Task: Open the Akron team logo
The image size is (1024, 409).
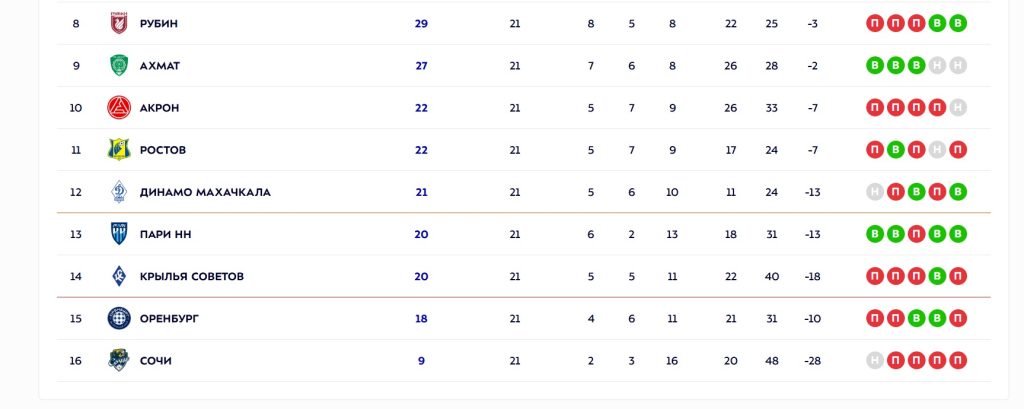Action: [118, 108]
